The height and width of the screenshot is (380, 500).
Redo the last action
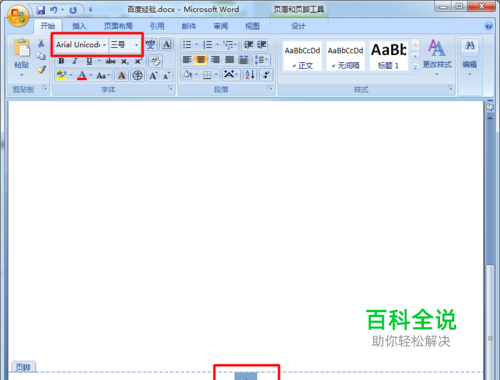click(73, 10)
